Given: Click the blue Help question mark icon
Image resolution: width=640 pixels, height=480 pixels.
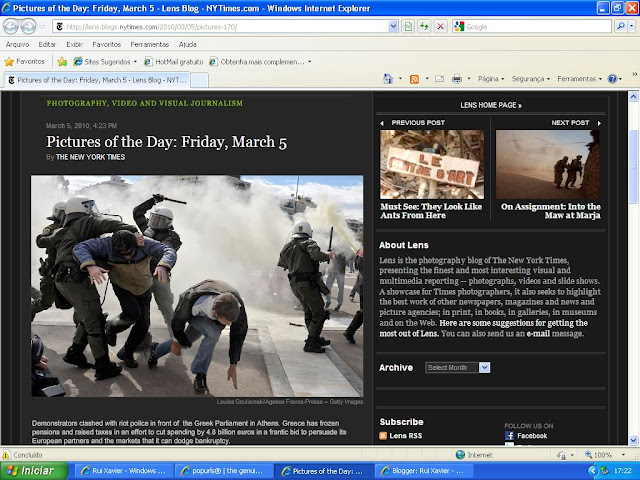Looking at the screenshot, I should [x=612, y=79].
